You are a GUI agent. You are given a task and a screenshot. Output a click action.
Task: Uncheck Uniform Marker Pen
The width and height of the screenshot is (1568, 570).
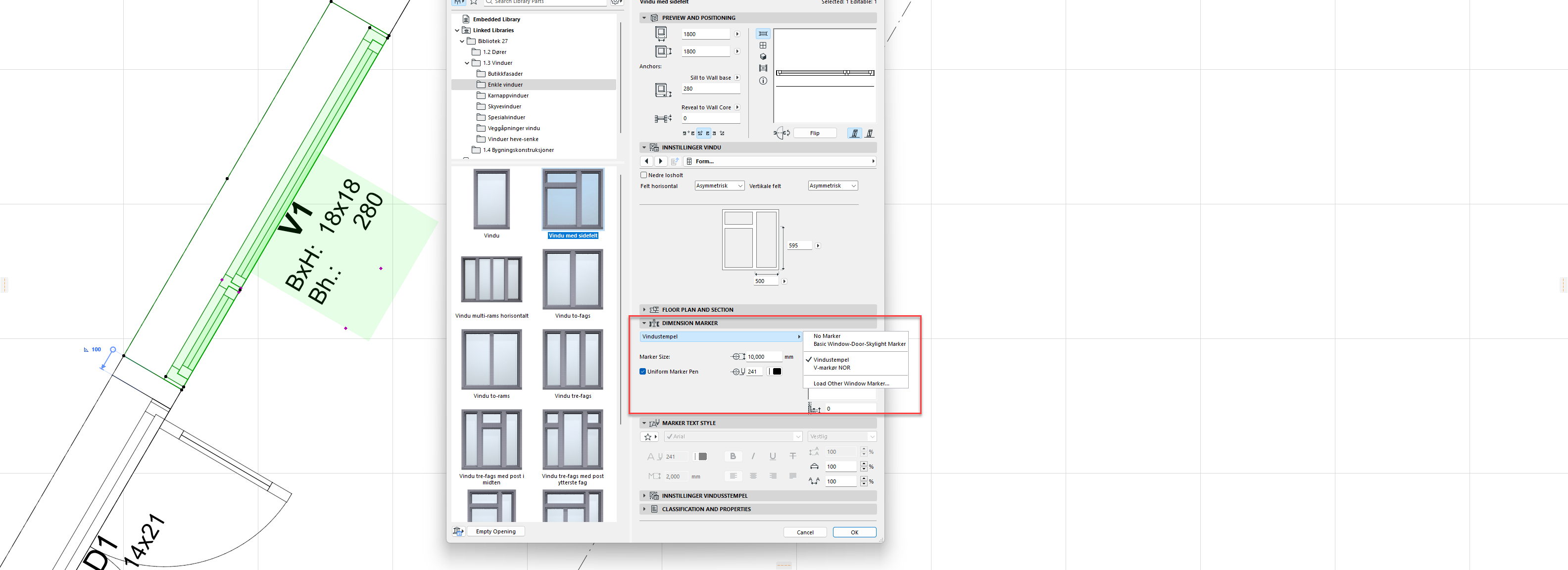click(x=642, y=372)
